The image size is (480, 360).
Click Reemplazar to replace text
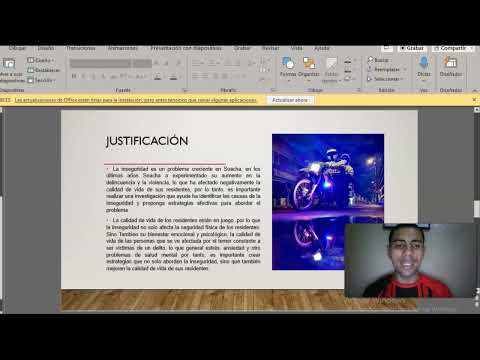pos(384,69)
